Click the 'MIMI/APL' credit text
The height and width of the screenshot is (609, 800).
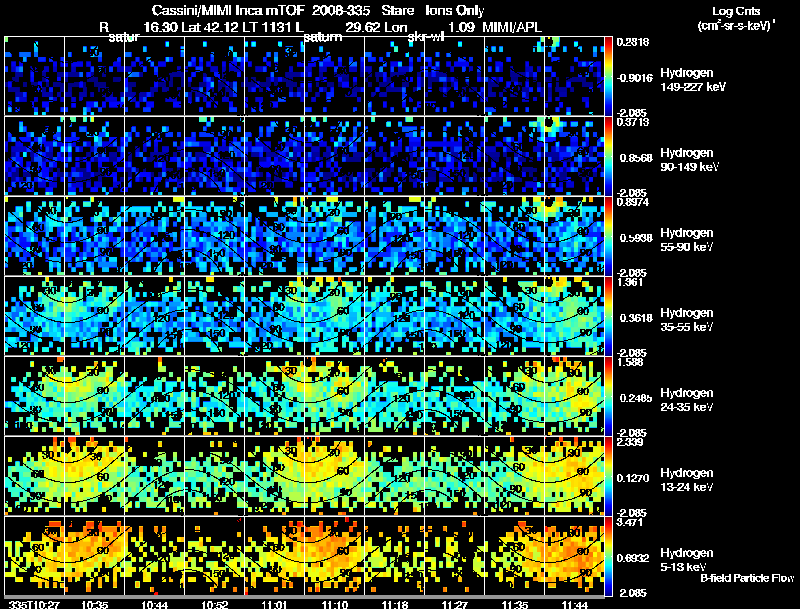[512, 27]
